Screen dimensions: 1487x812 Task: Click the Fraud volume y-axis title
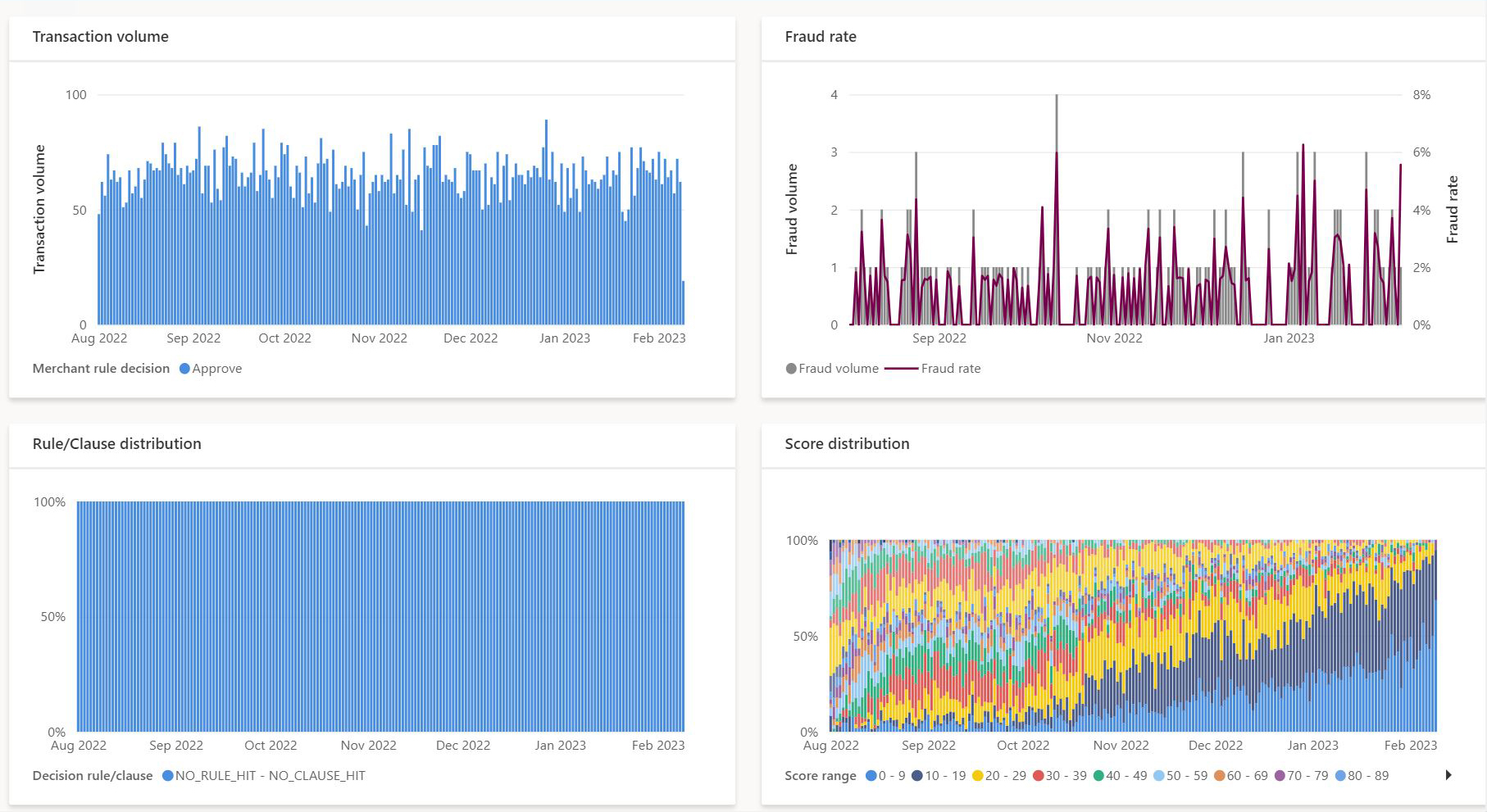[792, 209]
